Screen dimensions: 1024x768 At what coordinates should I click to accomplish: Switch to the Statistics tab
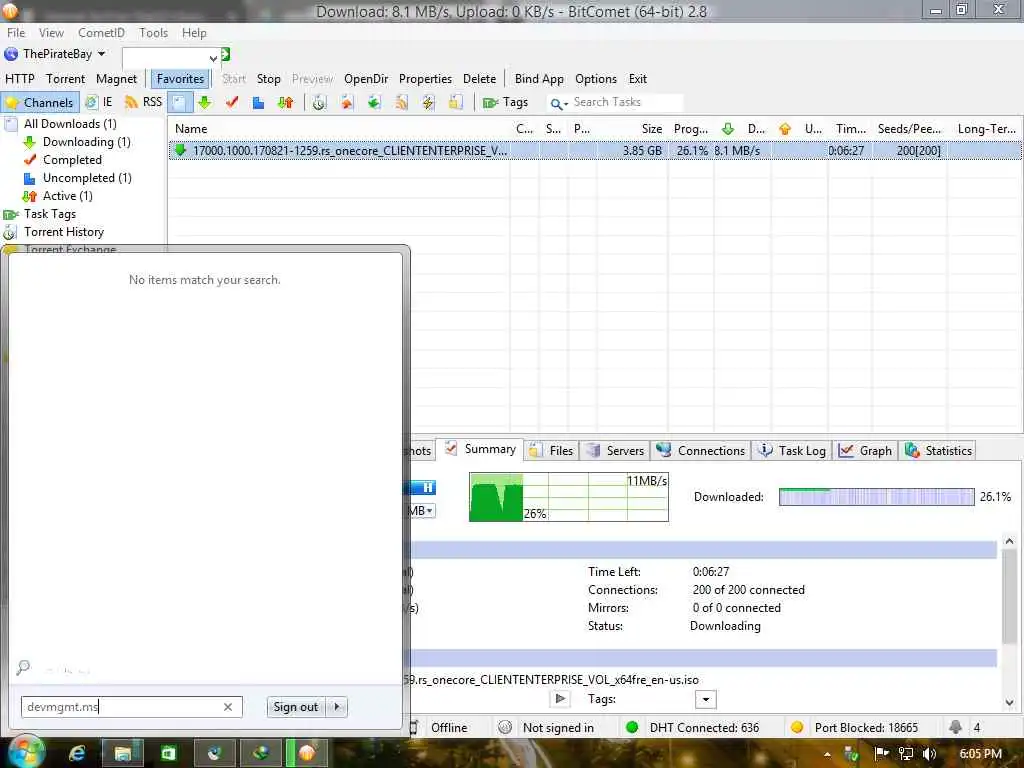pyautogui.click(x=938, y=451)
